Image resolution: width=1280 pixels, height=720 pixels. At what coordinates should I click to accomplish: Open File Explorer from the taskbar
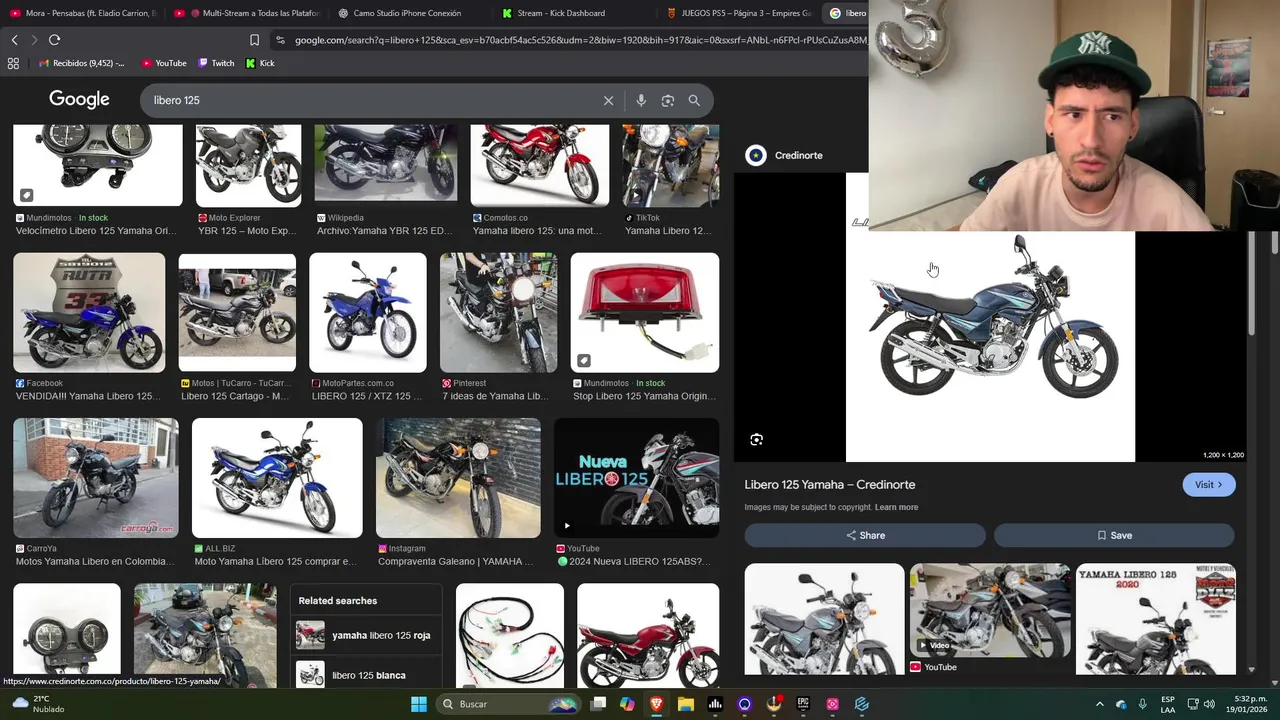pos(686,704)
